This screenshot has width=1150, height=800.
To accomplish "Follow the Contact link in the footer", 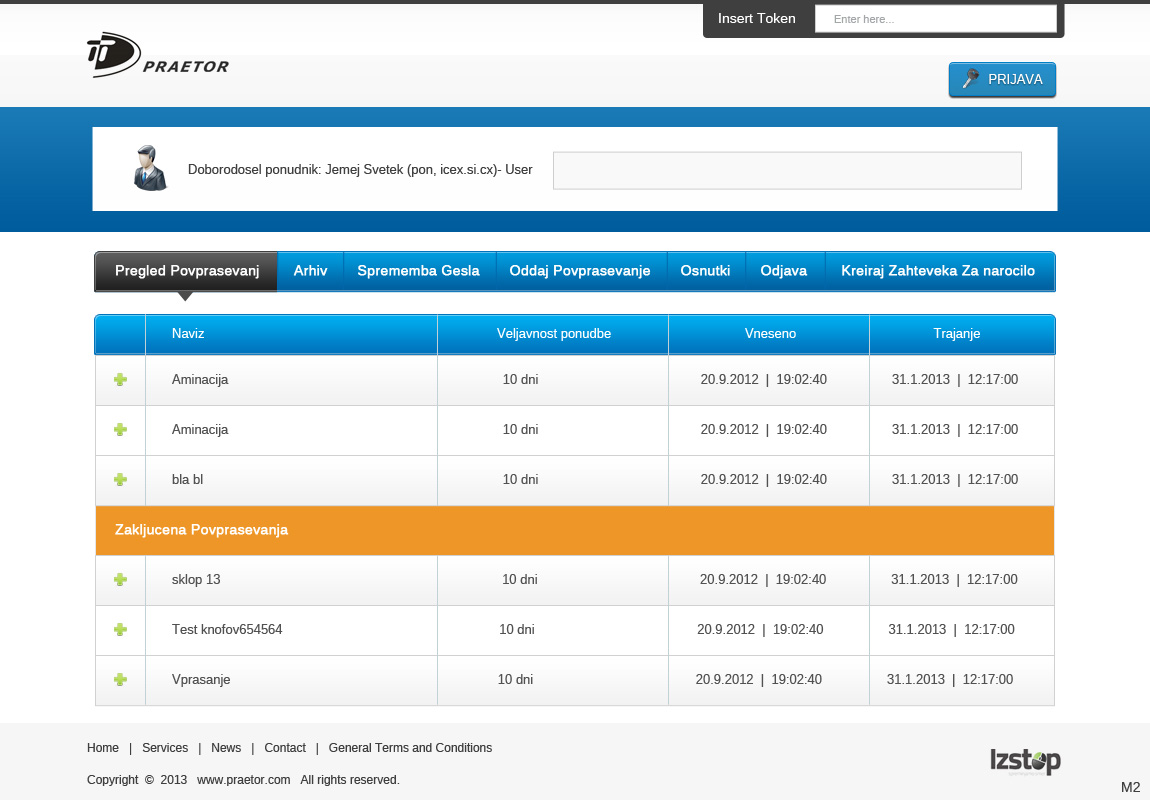I will (x=285, y=748).
